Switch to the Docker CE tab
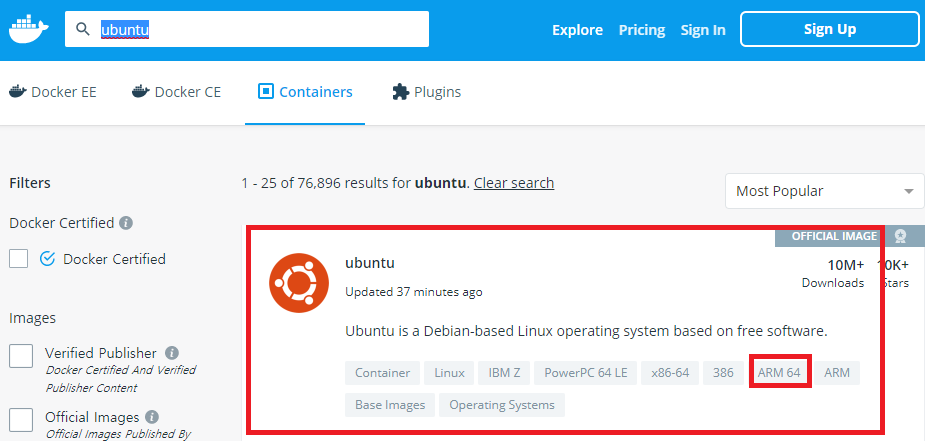 (x=176, y=92)
